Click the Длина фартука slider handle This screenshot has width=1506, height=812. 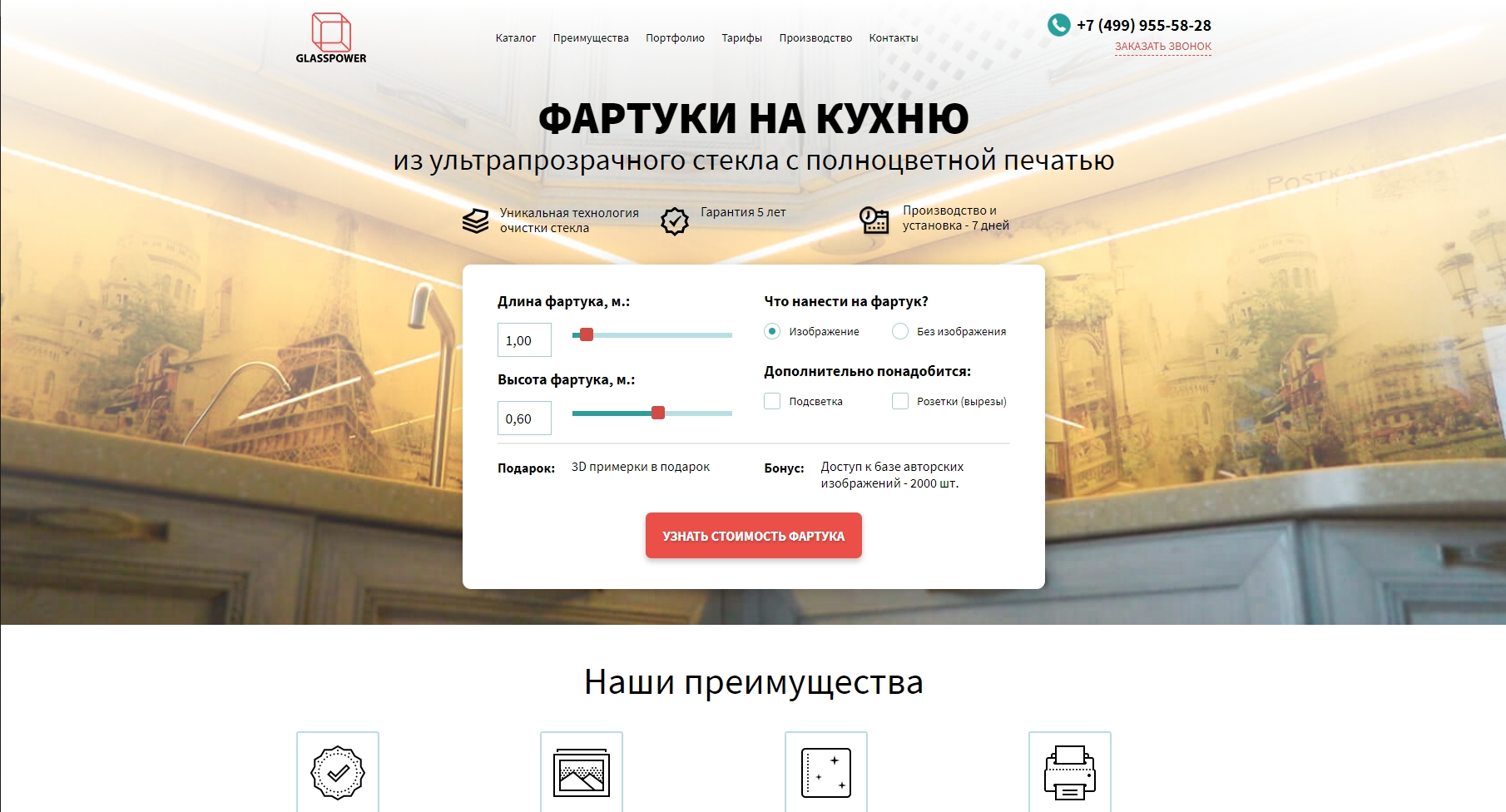[x=587, y=334]
